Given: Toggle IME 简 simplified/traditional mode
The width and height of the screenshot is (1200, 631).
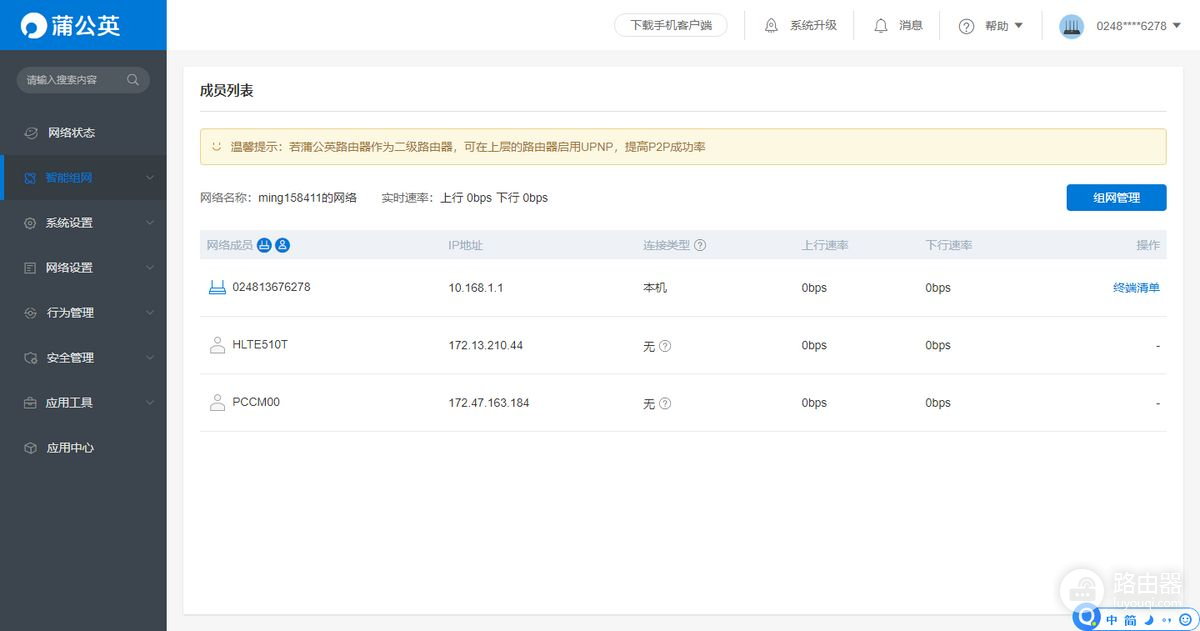Looking at the screenshot, I should [1131, 620].
